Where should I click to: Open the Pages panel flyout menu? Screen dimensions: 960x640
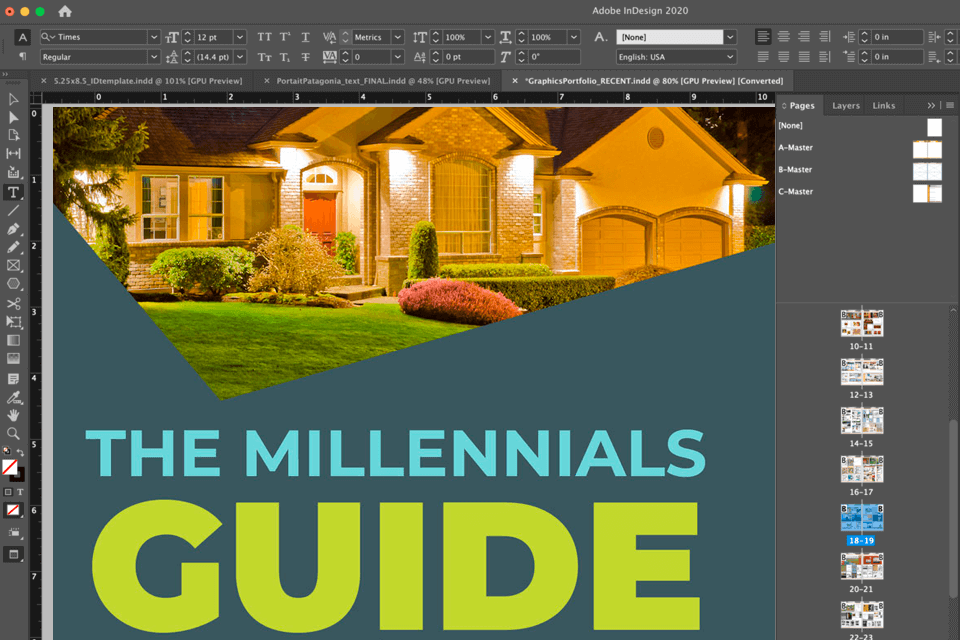tap(950, 105)
